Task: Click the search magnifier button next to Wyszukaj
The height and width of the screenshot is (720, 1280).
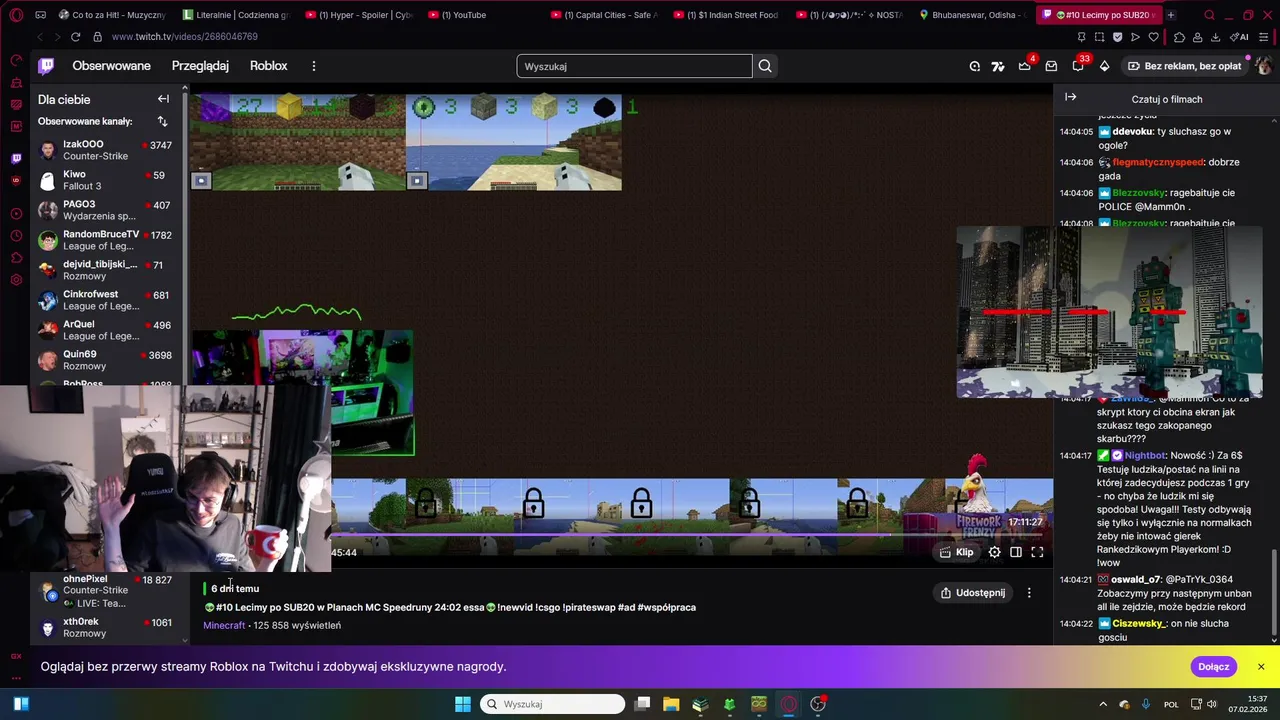Action: (765, 66)
